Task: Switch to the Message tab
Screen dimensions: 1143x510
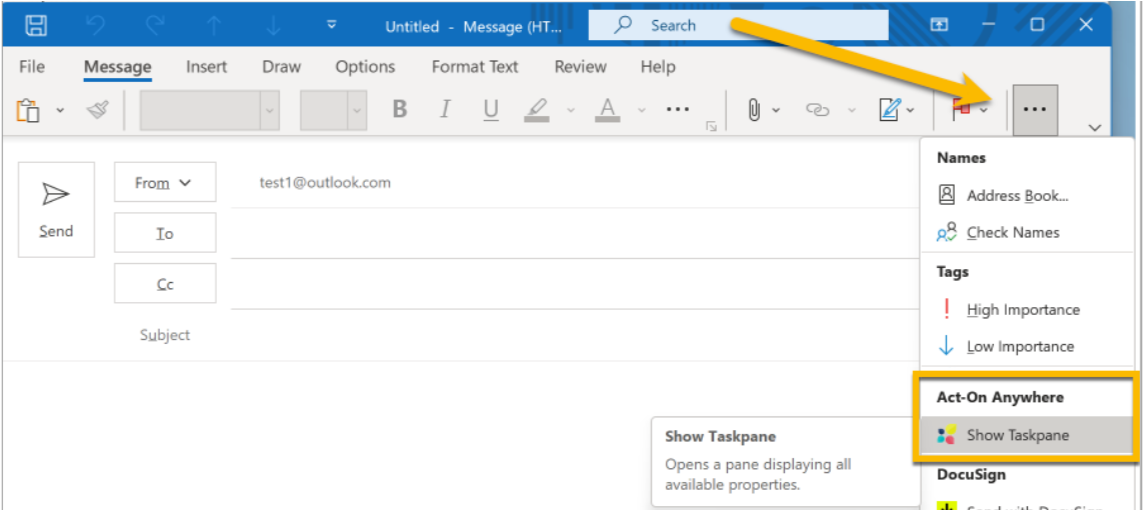Action: [x=117, y=67]
